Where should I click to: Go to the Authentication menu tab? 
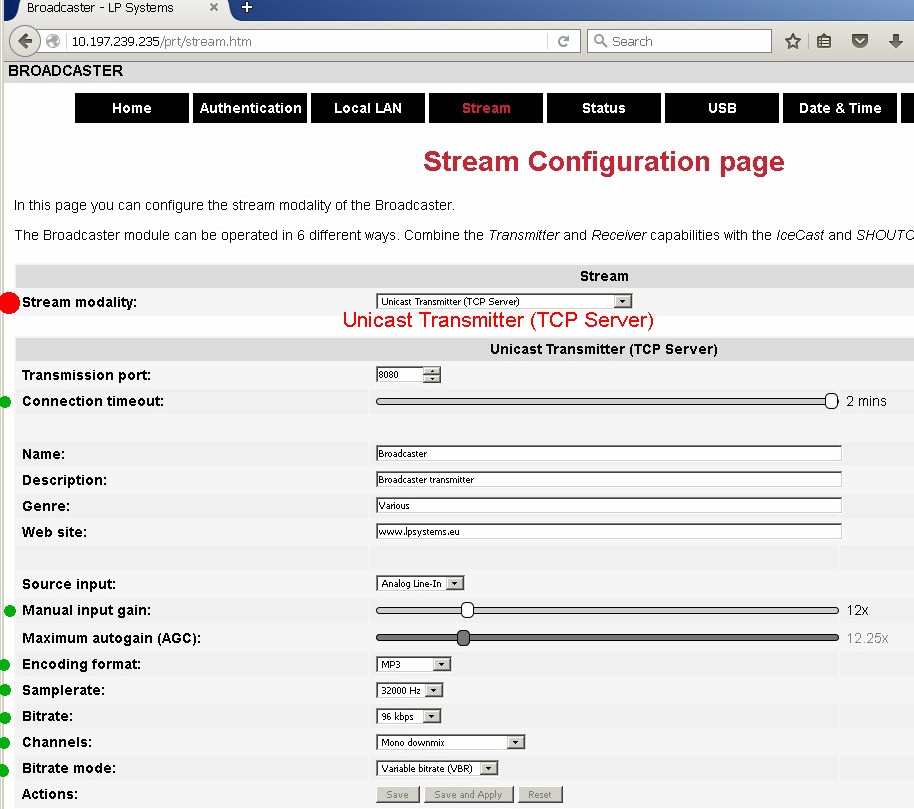point(250,108)
